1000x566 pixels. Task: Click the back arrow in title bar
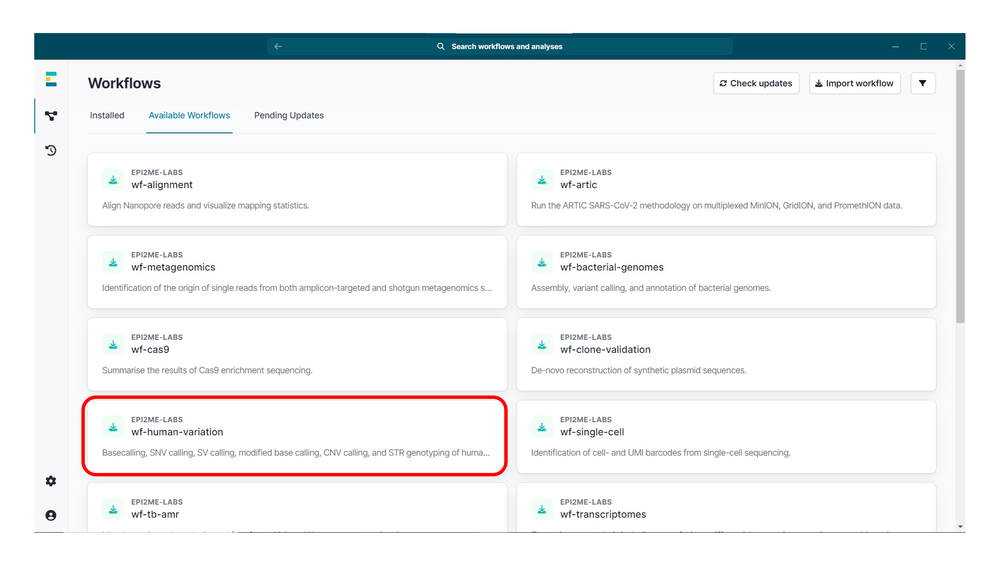(278, 47)
